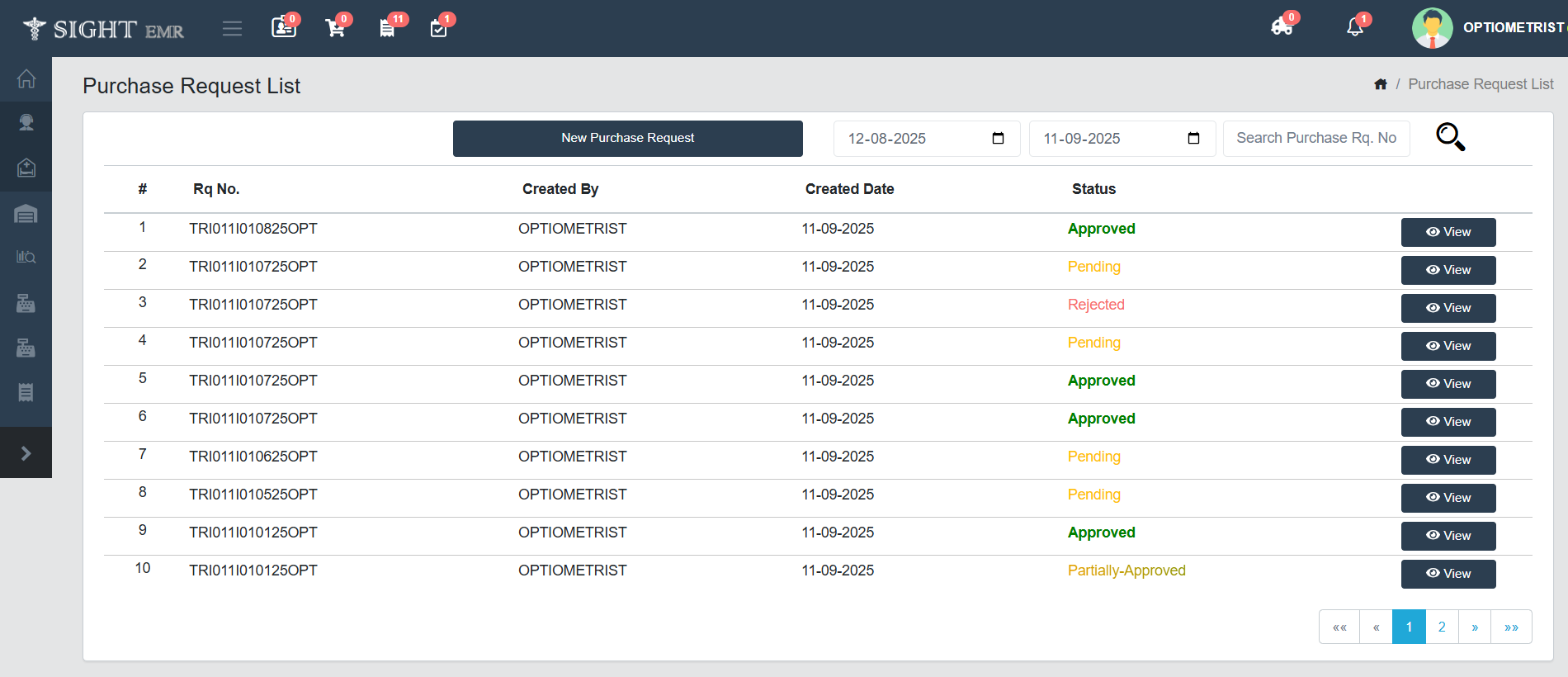Click the clipboard checklist icon in header
1568x677 pixels.
[438, 28]
